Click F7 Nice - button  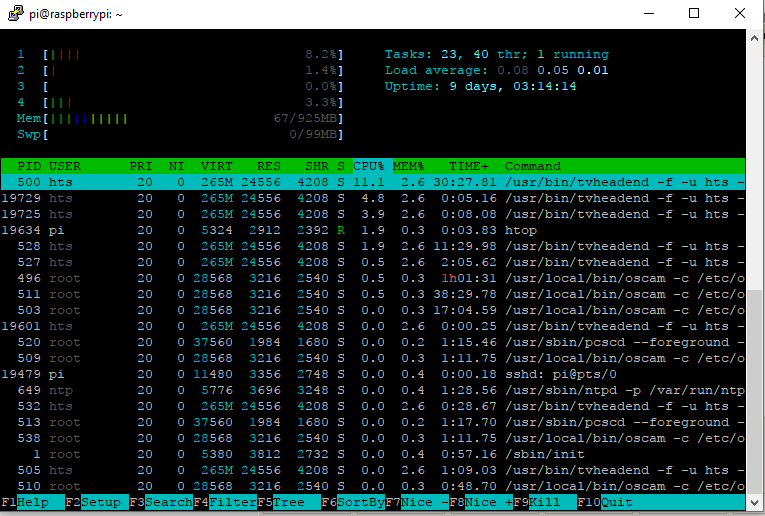pos(417,502)
